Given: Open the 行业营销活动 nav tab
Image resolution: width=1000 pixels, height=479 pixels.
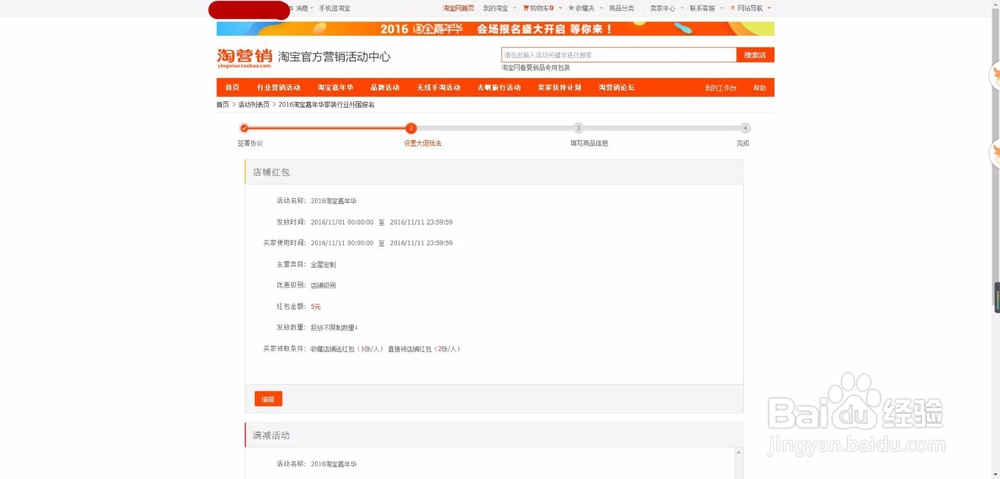Looking at the screenshot, I should pos(279,88).
